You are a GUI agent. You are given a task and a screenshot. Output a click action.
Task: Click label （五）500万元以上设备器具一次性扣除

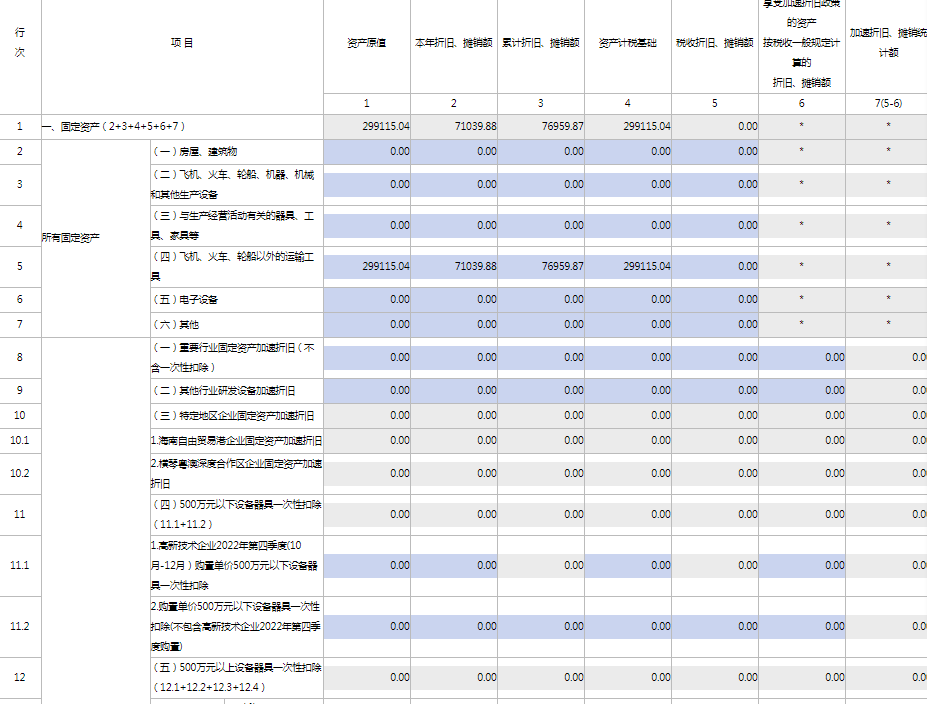click(236, 677)
